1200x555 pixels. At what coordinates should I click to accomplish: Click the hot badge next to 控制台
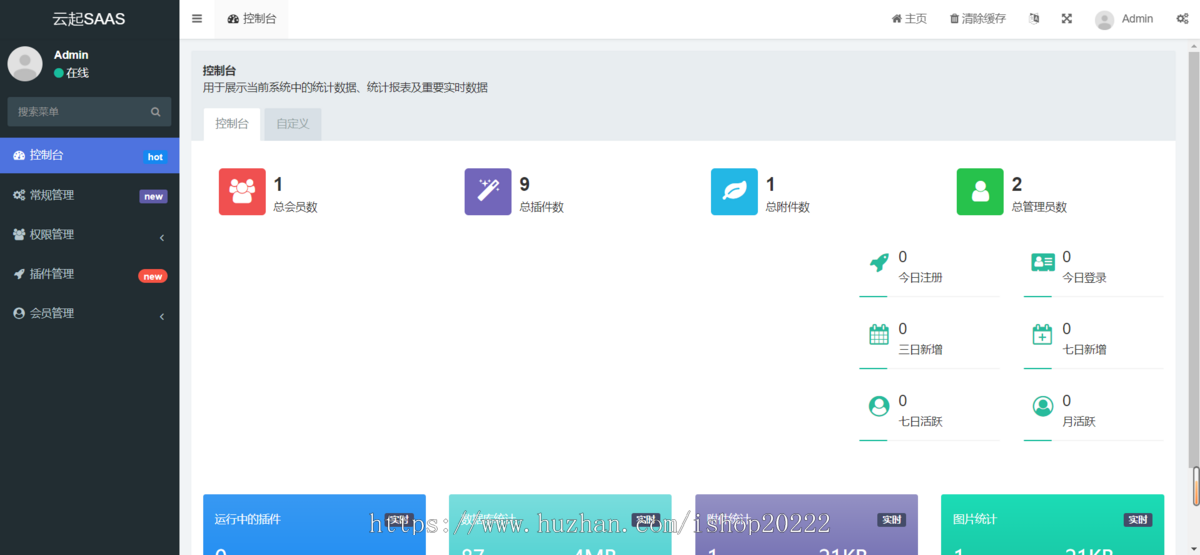point(155,157)
